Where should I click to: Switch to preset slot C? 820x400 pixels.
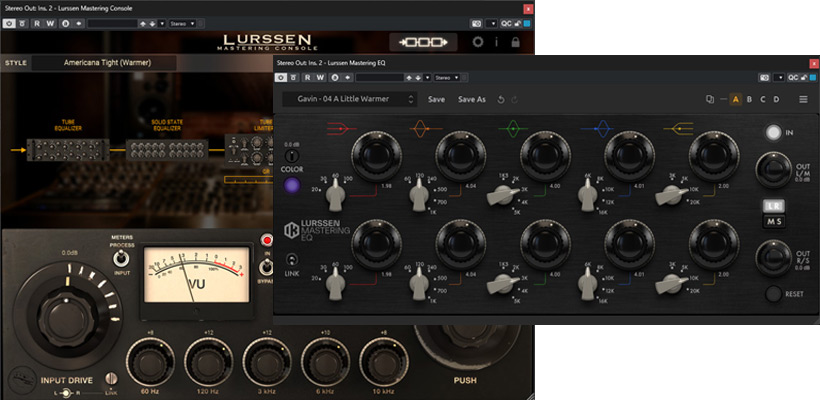(x=763, y=99)
